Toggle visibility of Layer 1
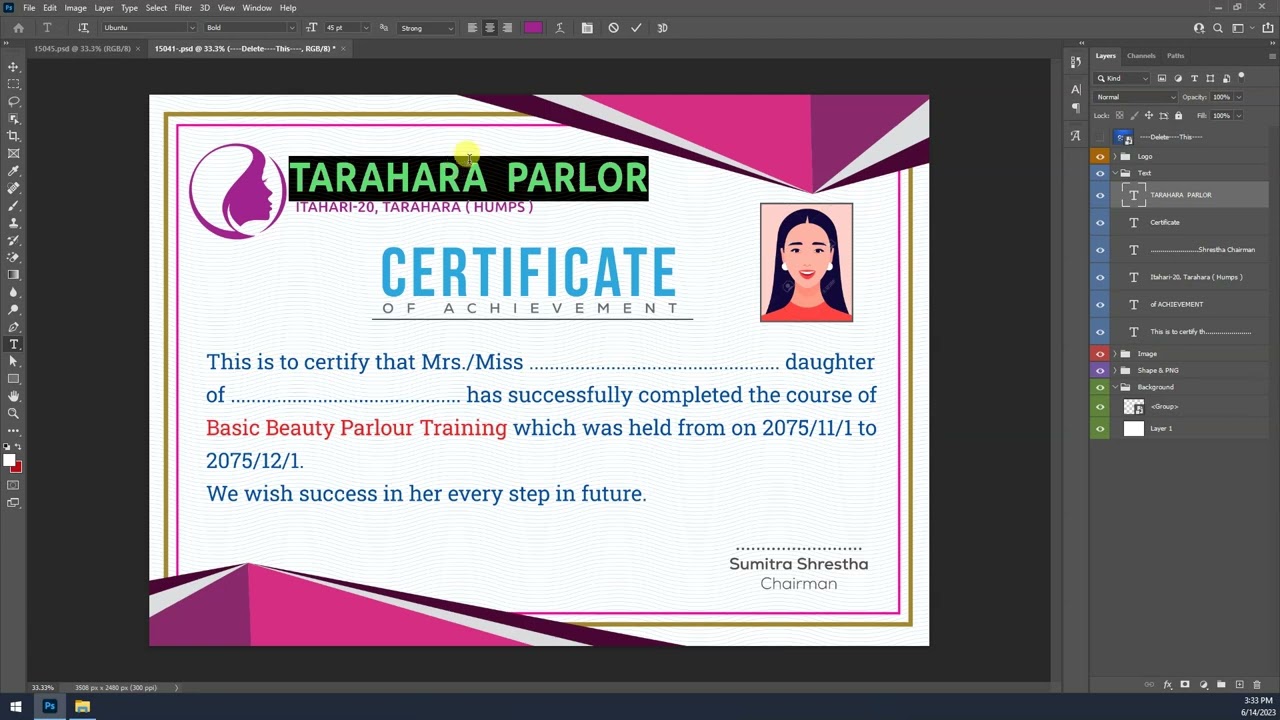 tap(1100, 428)
